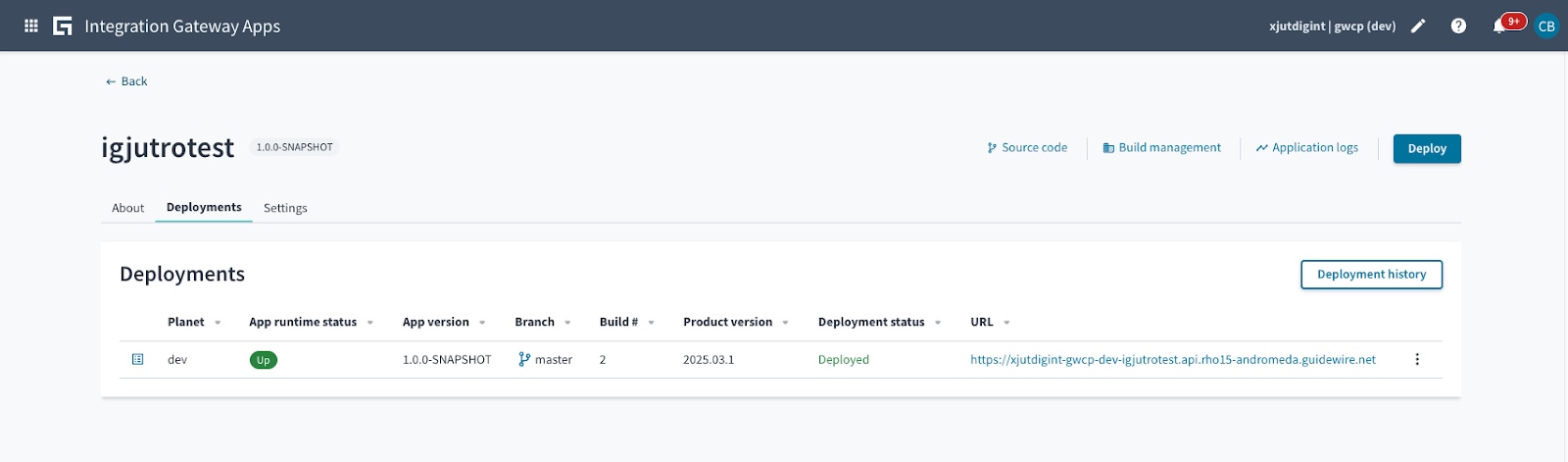Open Application logs
Screen dimensions: 1568x462
1307,148
